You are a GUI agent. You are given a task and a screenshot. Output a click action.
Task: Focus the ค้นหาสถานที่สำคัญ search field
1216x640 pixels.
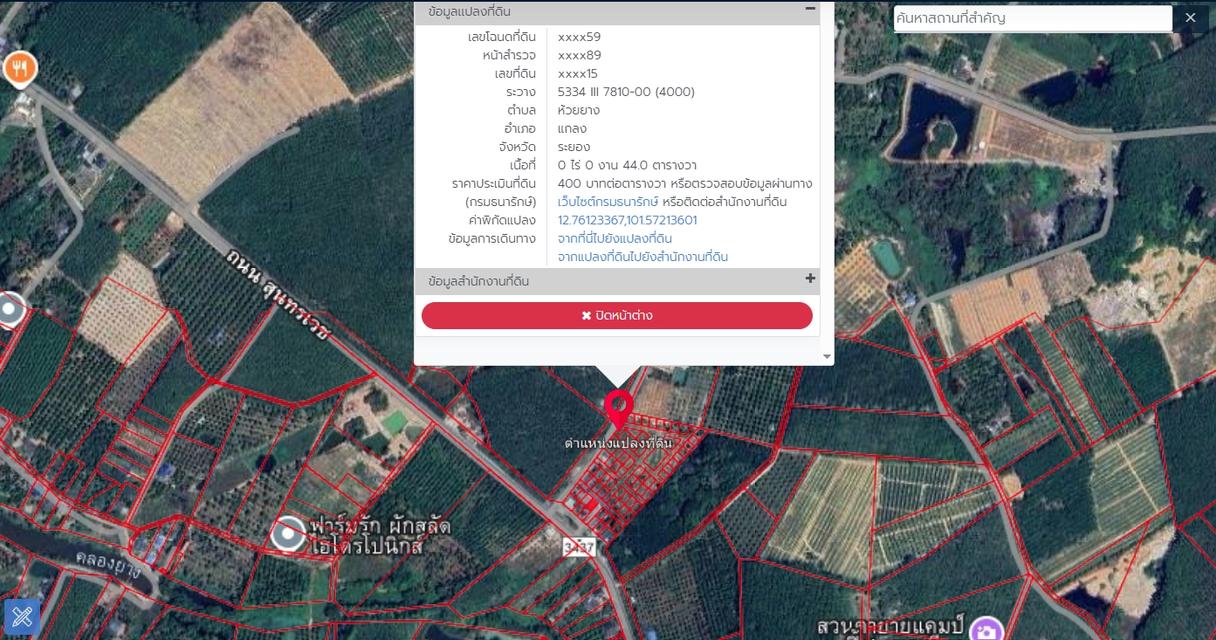pyautogui.click(x=1032, y=18)
